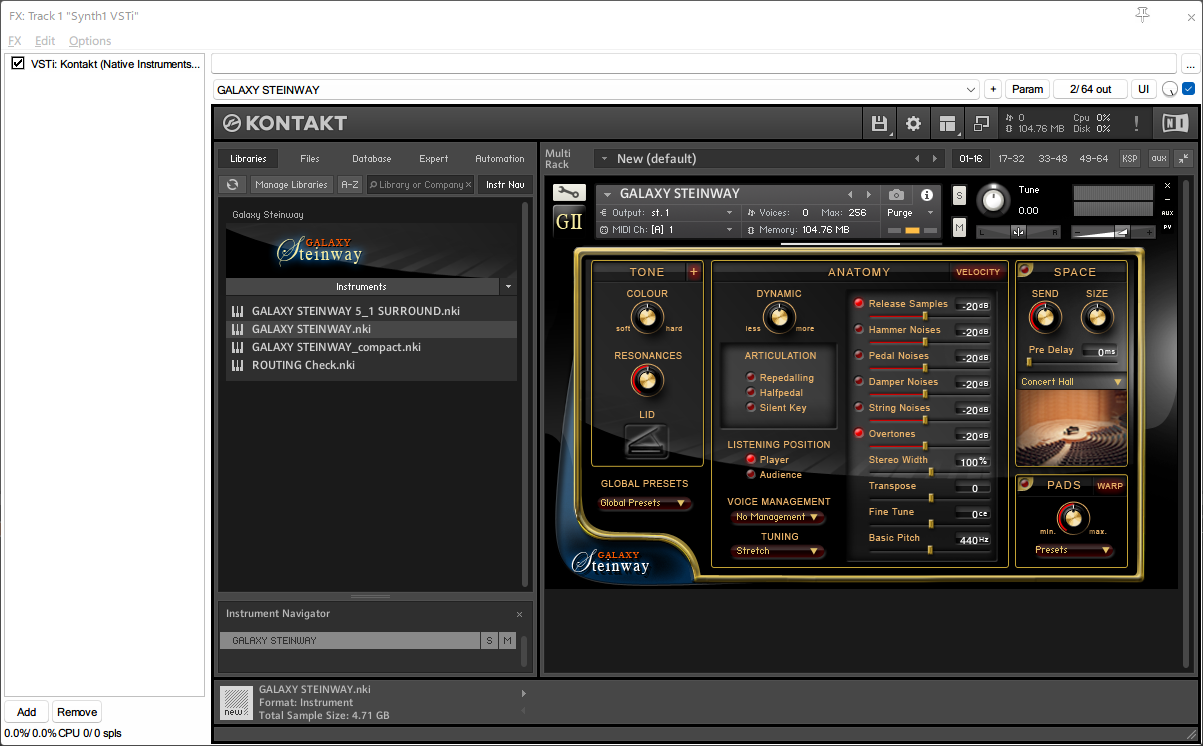
Task: Click the Dynamic knob
Action: [779, 318]
